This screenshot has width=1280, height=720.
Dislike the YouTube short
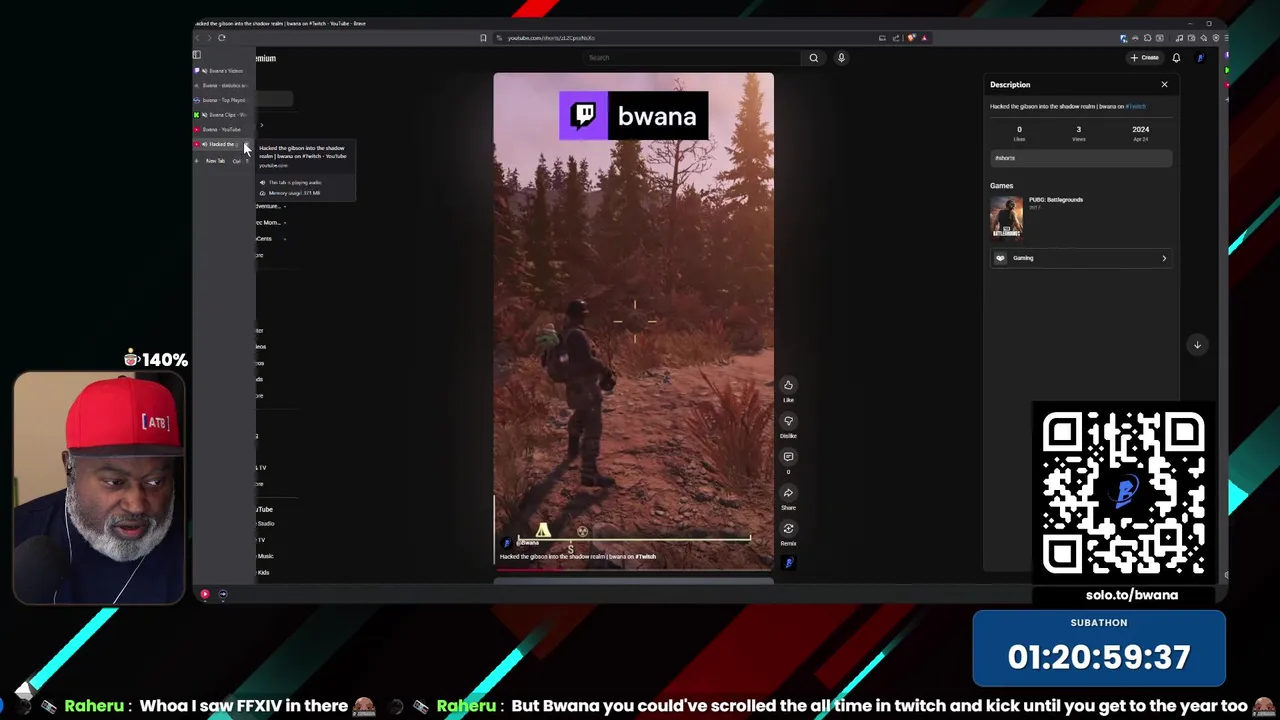tap(788, 421)
